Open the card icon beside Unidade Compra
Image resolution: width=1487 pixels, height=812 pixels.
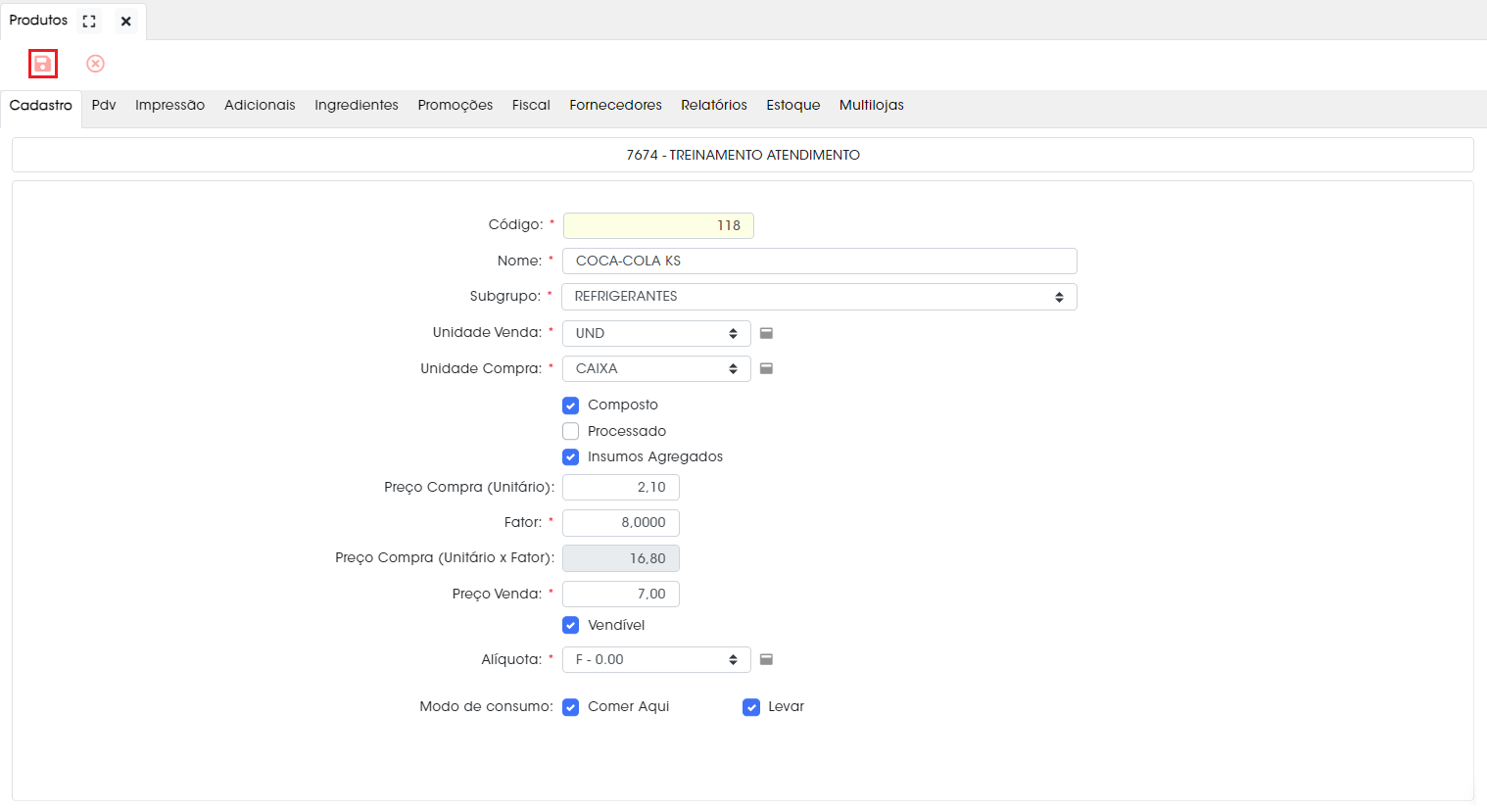767,368
